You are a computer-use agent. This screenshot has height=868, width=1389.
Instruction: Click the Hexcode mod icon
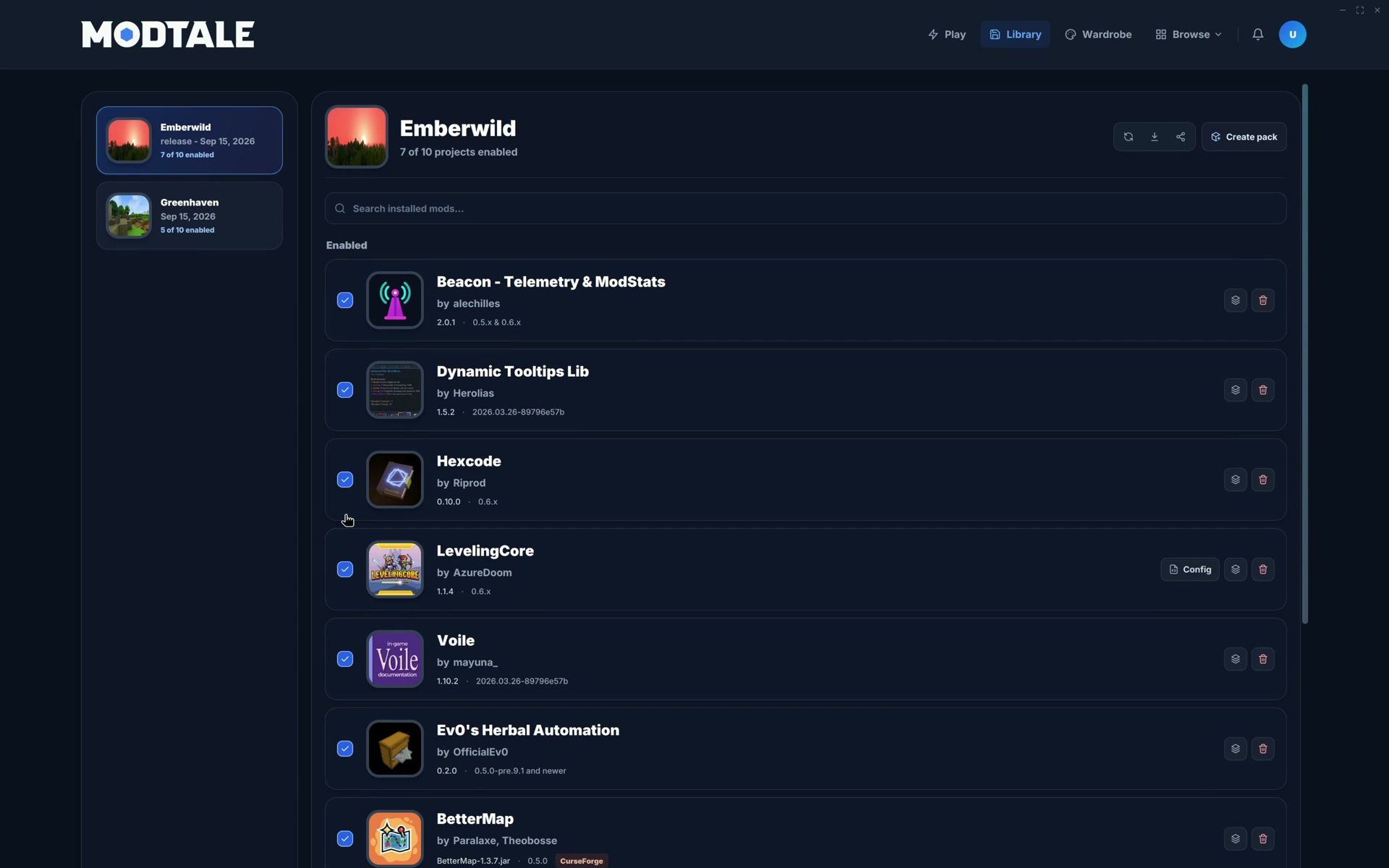(x=395, y=480)
